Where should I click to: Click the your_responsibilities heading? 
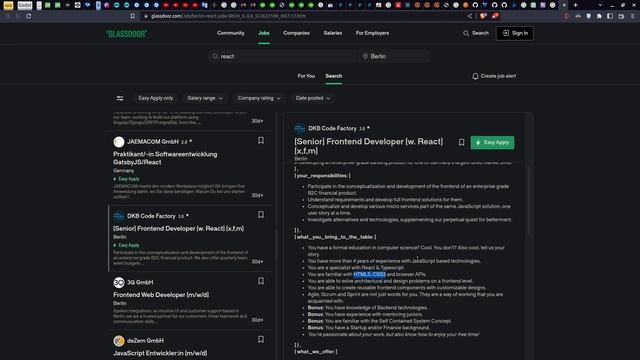322,176
